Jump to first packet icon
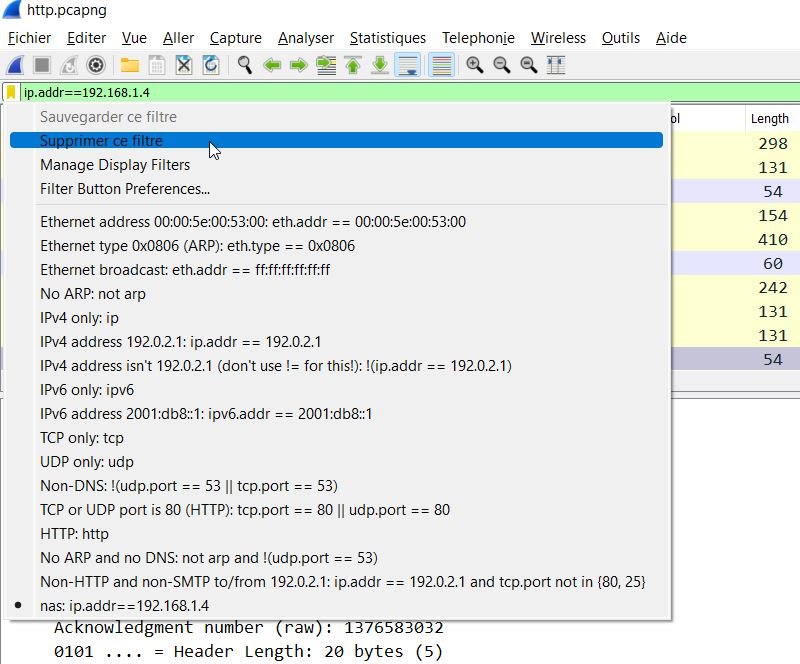 [353, 65]
